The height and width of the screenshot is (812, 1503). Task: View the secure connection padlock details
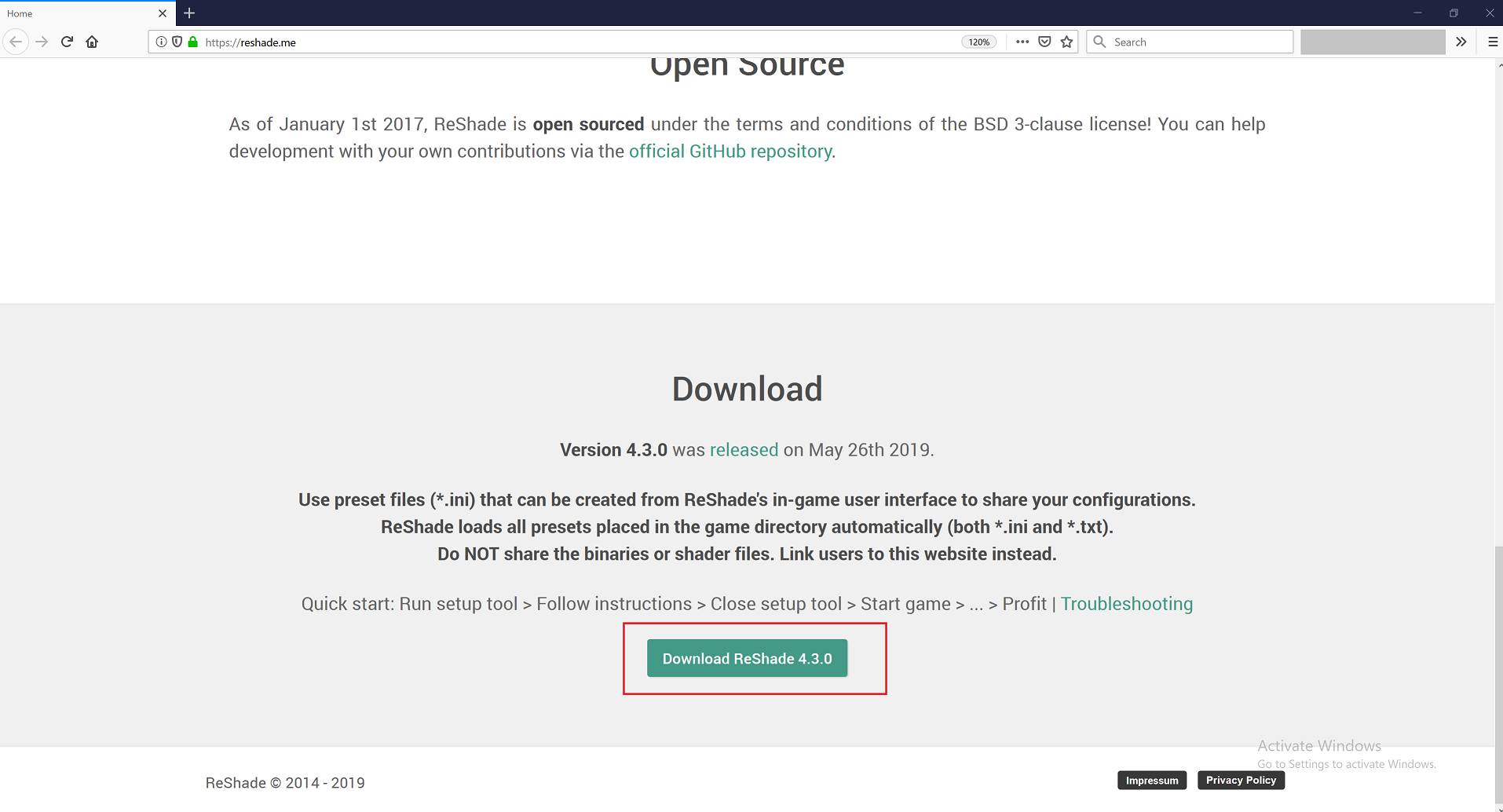point(192,42)
